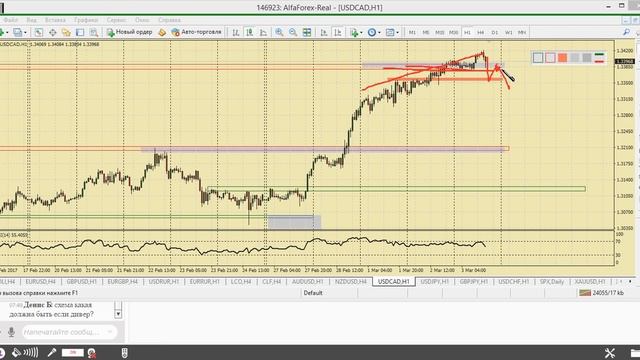Zoom out of the chart
The width and height of the screenshot is (640, 360).
(293, 32)
